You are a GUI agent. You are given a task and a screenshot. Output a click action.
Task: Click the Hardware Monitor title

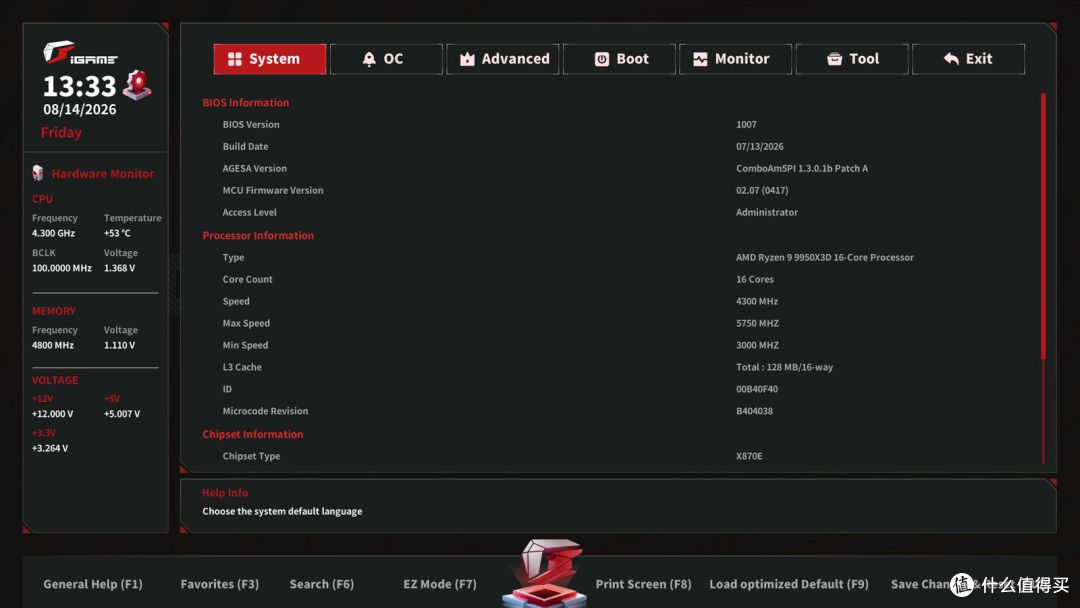tap(103, 174)
